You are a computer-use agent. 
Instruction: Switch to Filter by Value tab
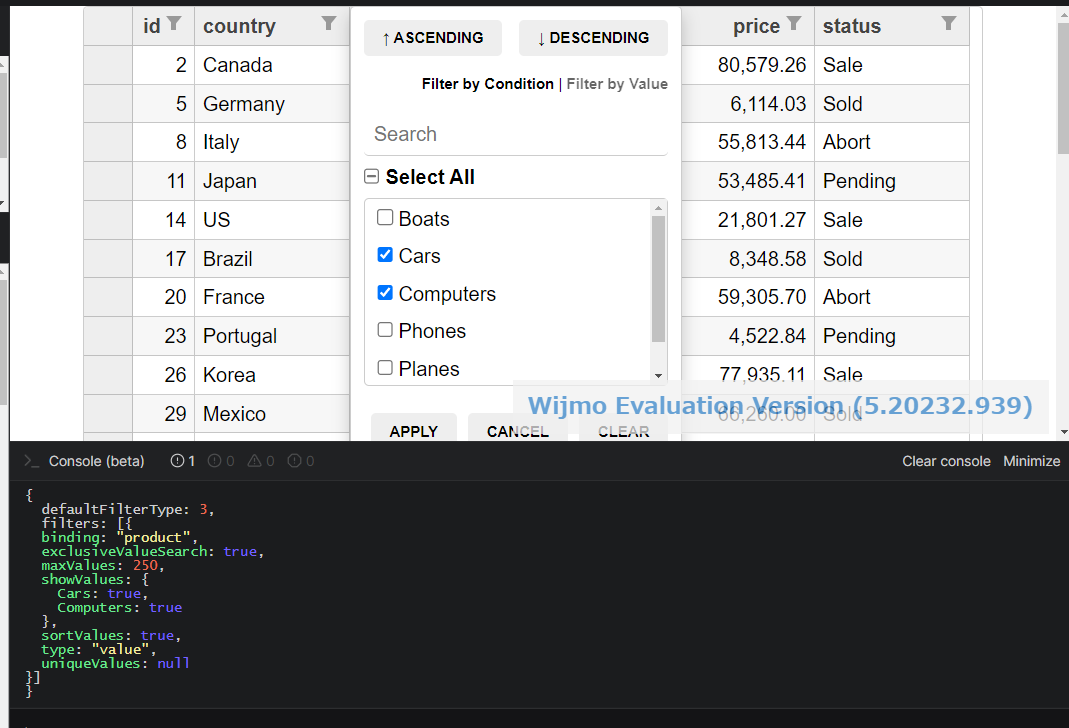(x=617, y=84)
